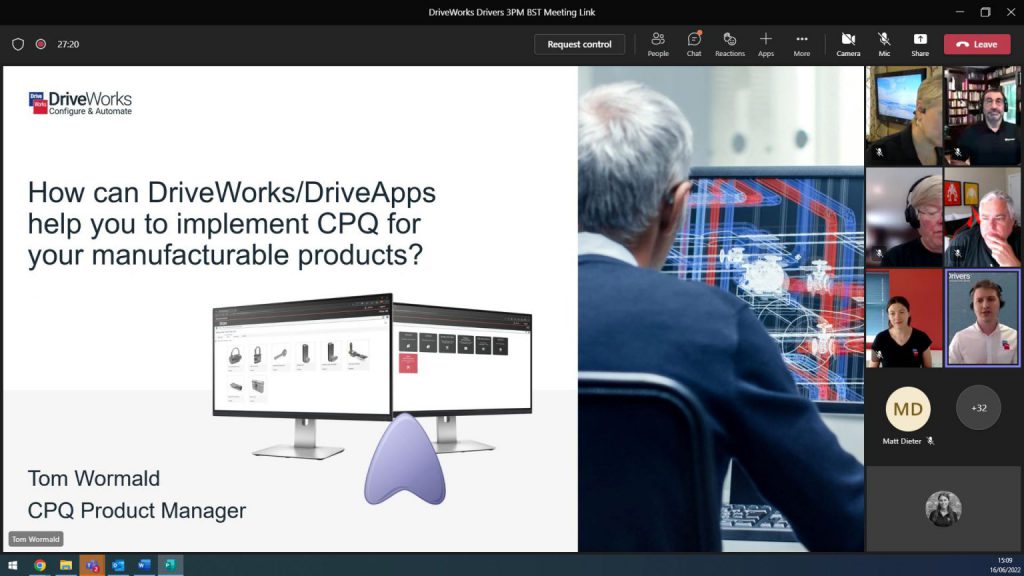Select the participant wearing headset in white room

tap(904, 217)
